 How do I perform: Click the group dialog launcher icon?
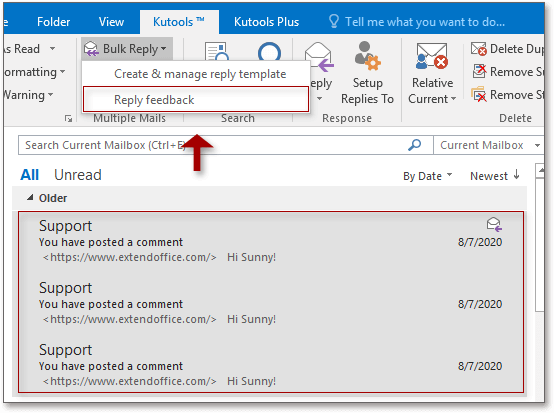(x=69, y=119)
